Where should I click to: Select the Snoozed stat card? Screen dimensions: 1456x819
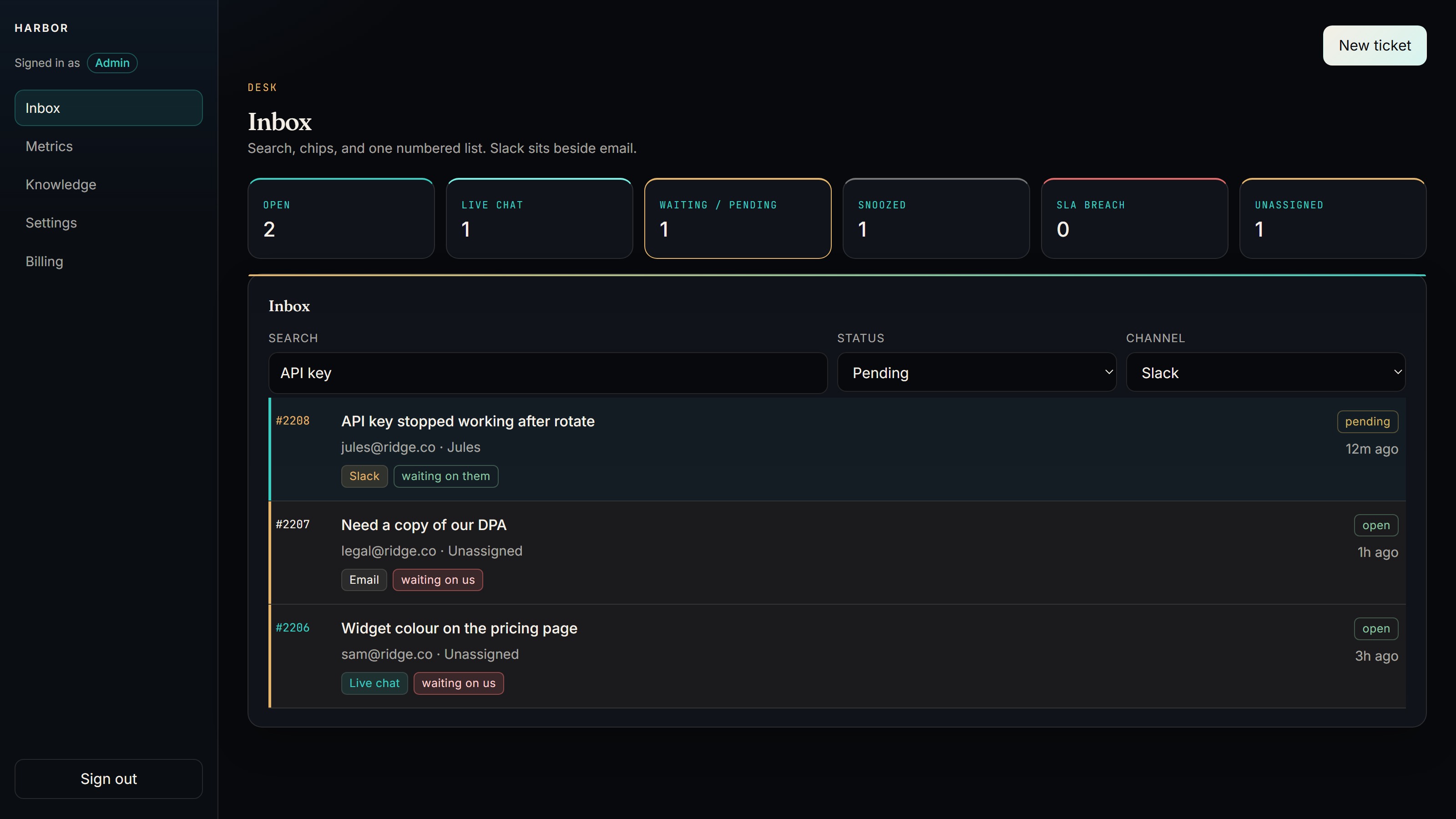click(936, 219)
